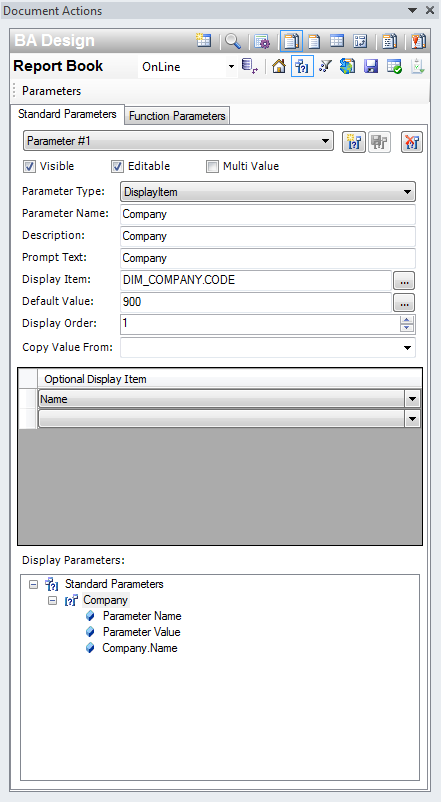The height and width of the screenshot is (802, 441).
Task: Click the funnel filter icon
Action: (325, 66)
